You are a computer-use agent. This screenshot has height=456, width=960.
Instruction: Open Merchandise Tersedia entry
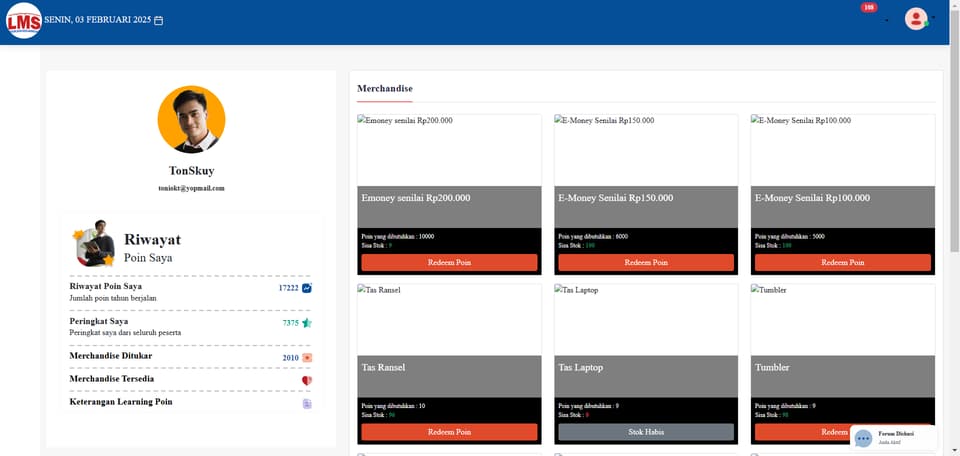[x=190, y=379]
